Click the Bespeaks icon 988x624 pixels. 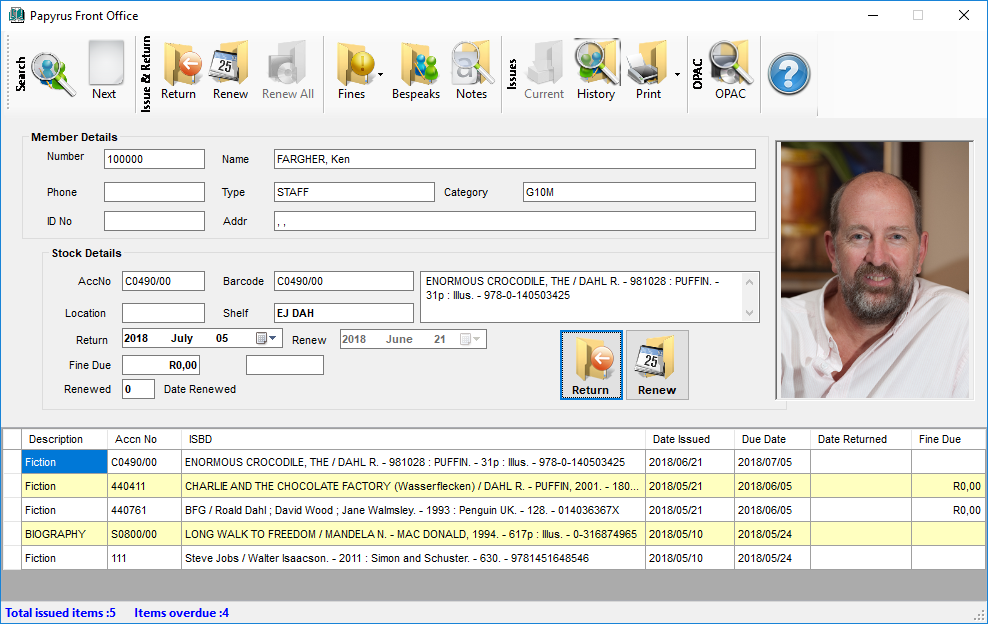[x=416, y=71]
